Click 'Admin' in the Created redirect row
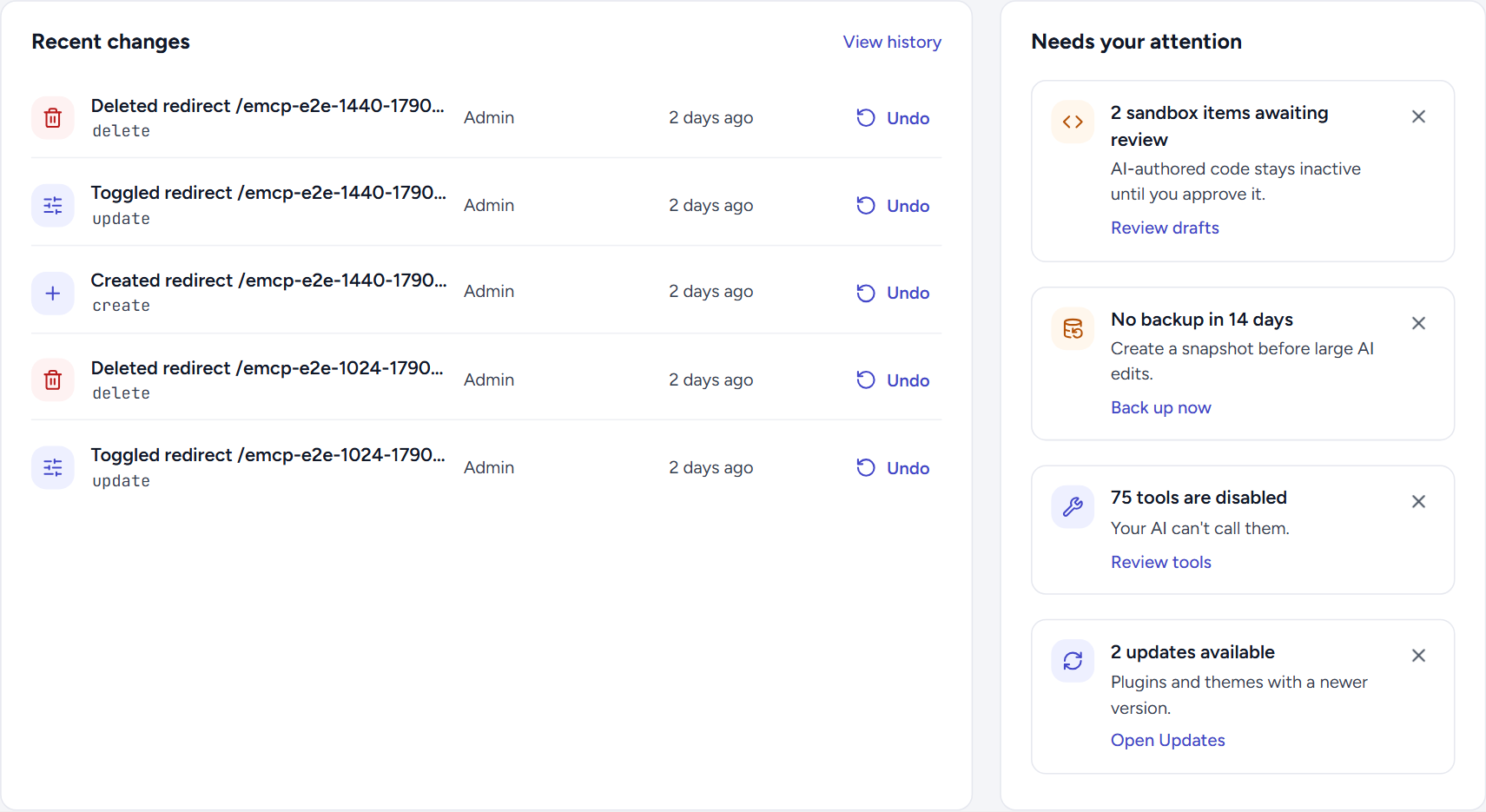The width and height of the screenshot is (1486, 812). pyautogui.click(x=489, y=292)
